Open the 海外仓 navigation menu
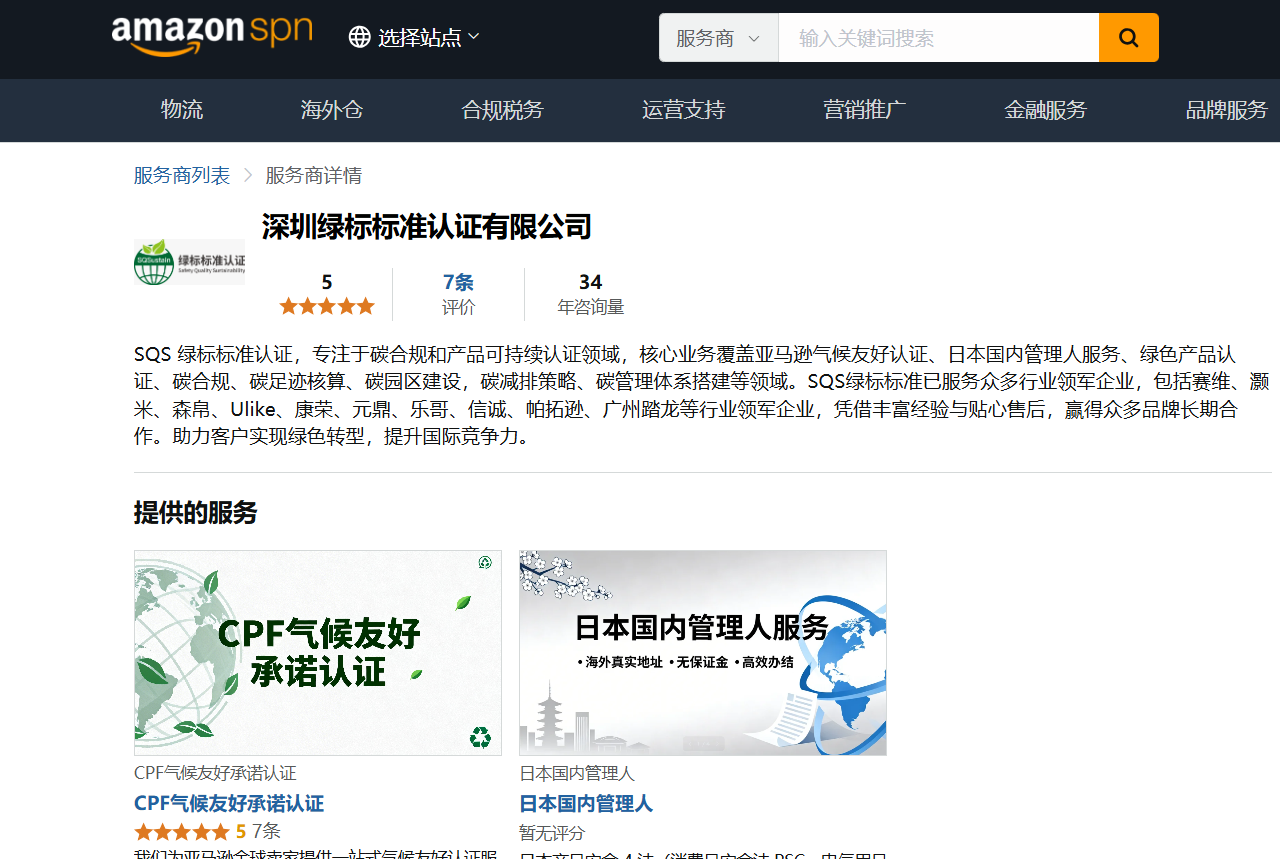The height and width of the screenshot is (859, 1280). point(332,110)
